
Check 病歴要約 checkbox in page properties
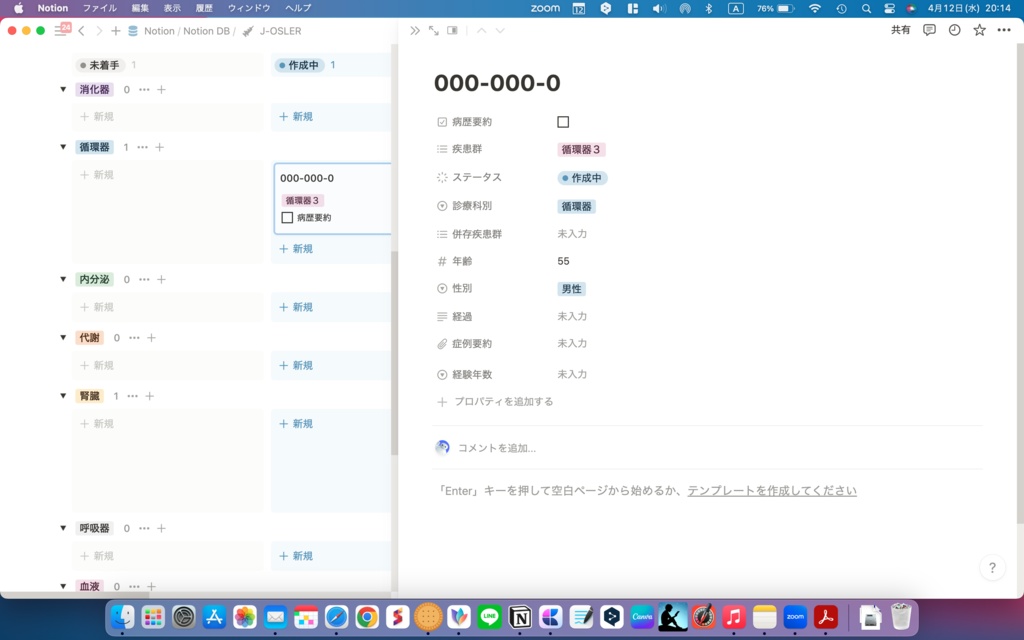pos(563,122)
